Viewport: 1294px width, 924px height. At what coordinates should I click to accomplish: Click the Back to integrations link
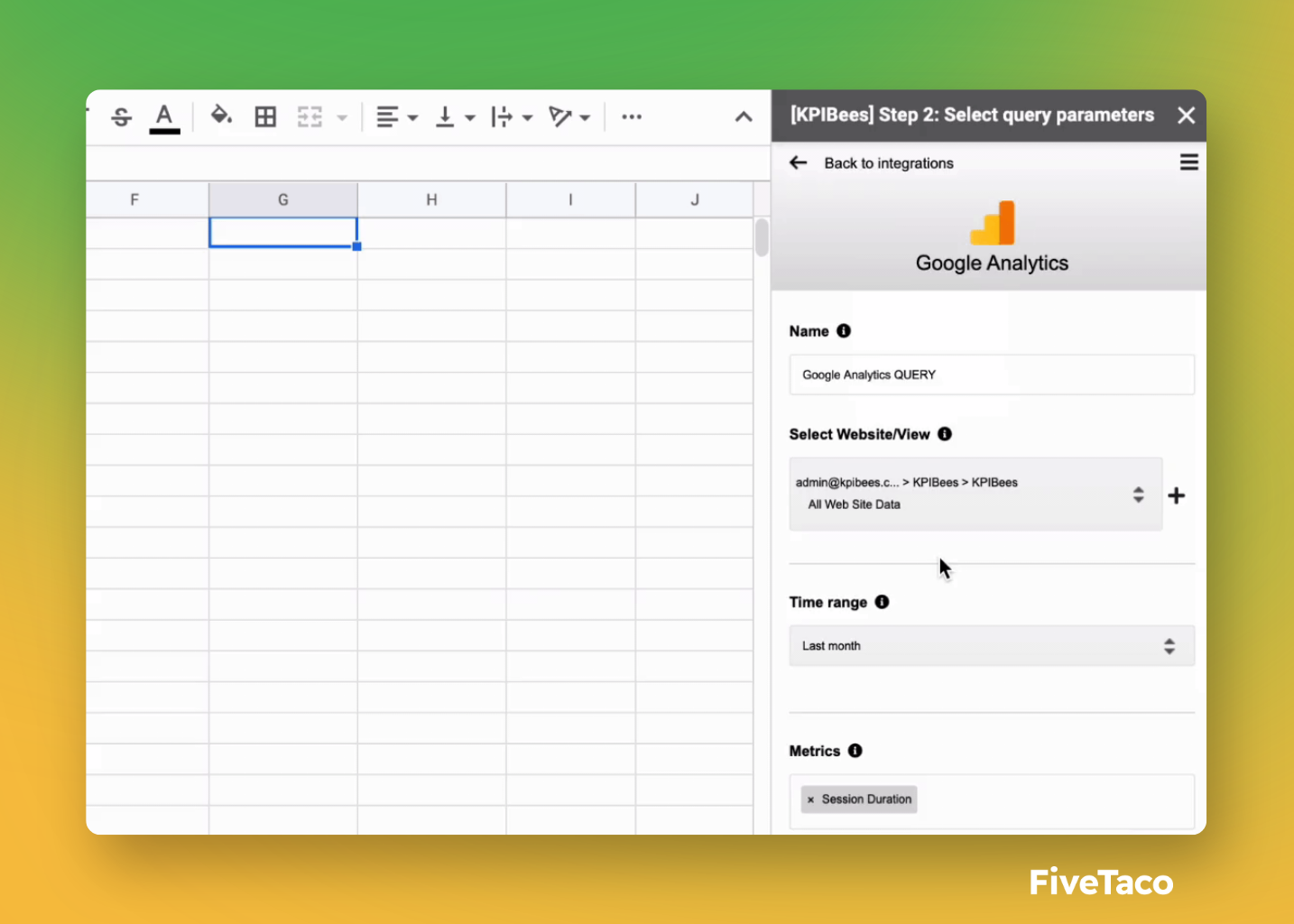click(889, 163)
